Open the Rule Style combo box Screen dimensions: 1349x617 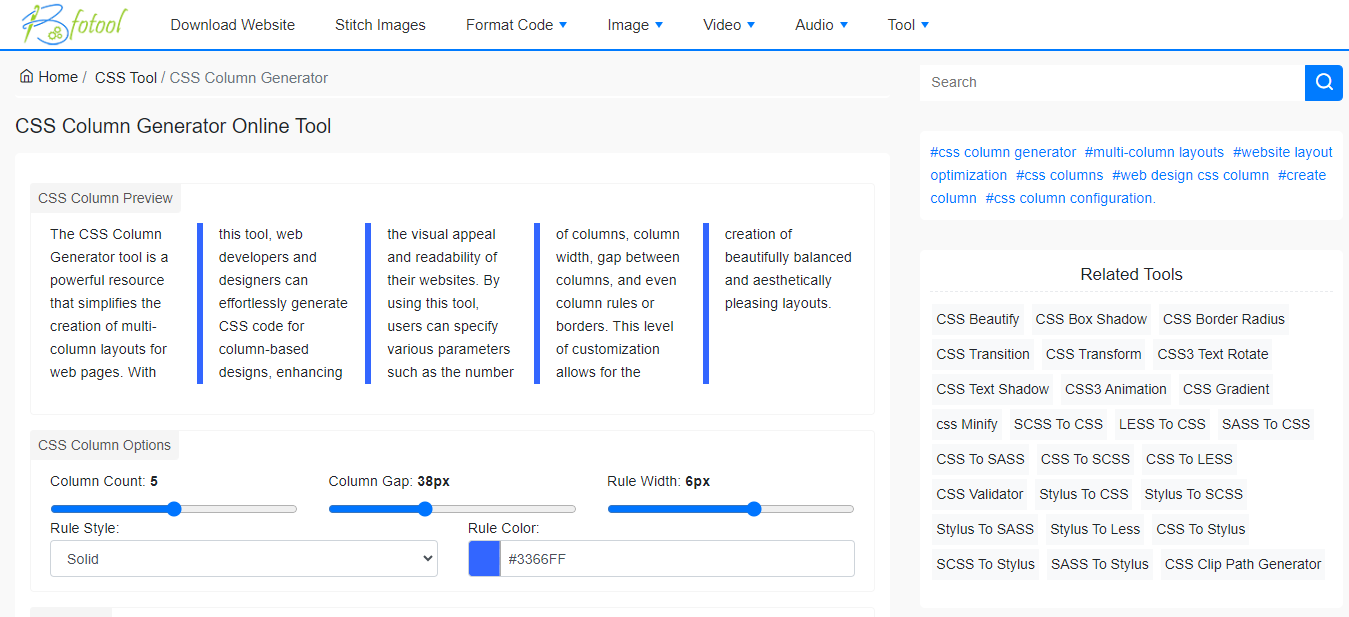coord(243,558)
